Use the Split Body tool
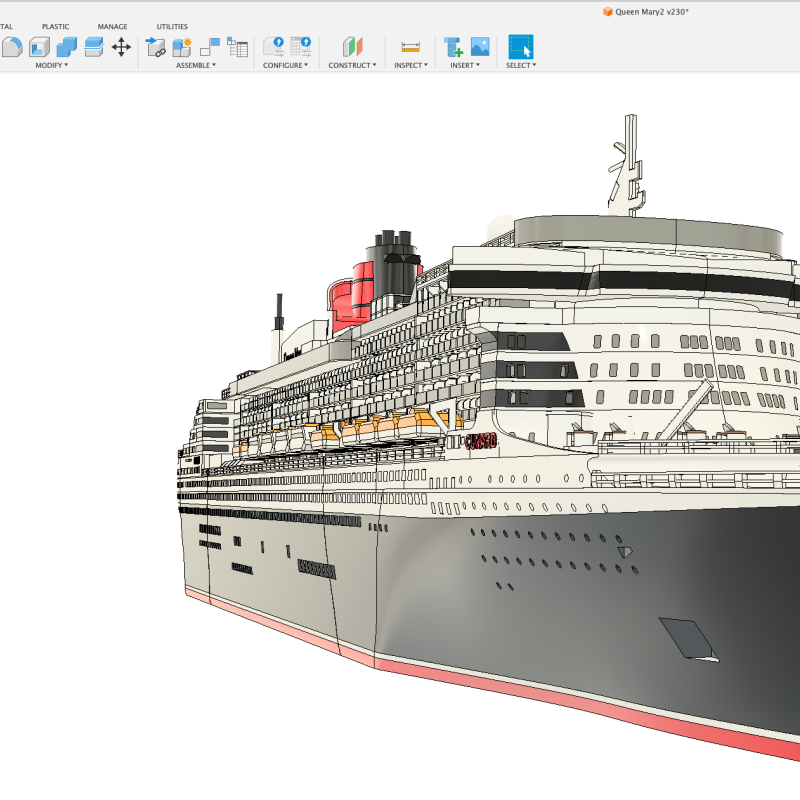Viewport: 800px width, 800px height. [93, 47]
